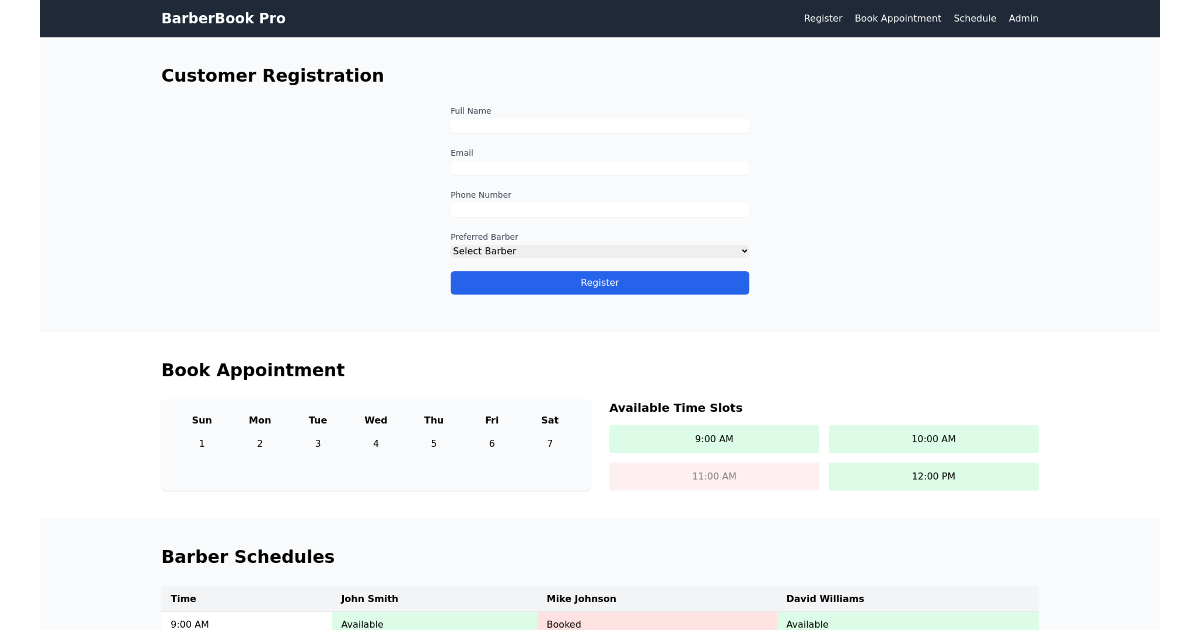
Task: Click John Smith's Available 9:00 AM cell
Action: pos(434,623)
